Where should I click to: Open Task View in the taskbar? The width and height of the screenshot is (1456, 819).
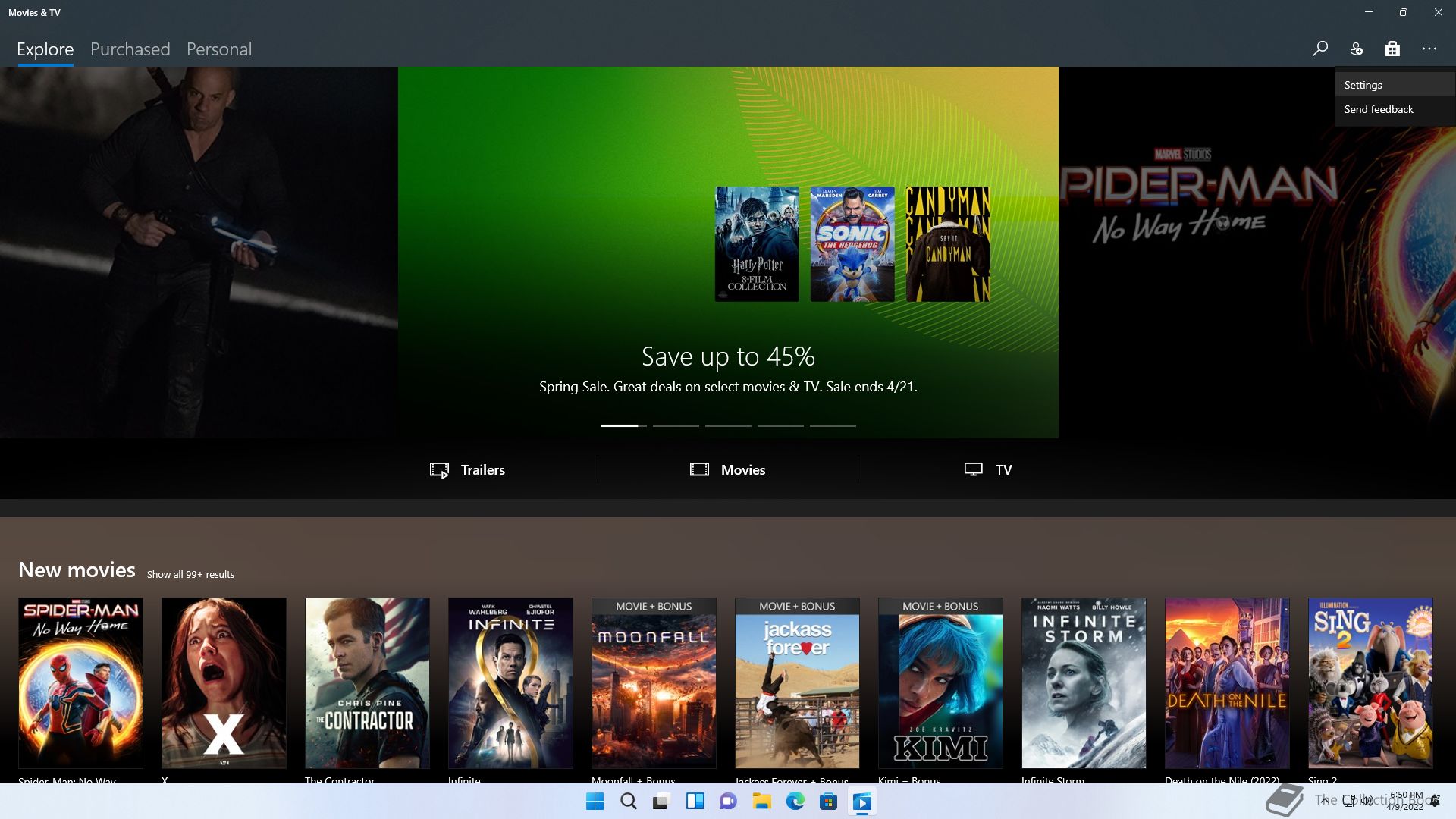pos(662,802)
